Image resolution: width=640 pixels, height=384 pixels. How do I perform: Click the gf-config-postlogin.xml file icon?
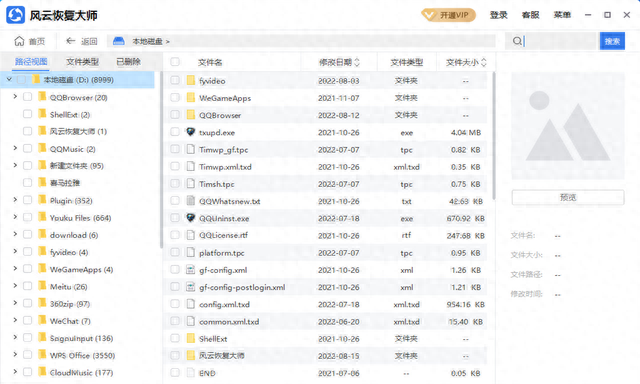[x=191, y=286]
